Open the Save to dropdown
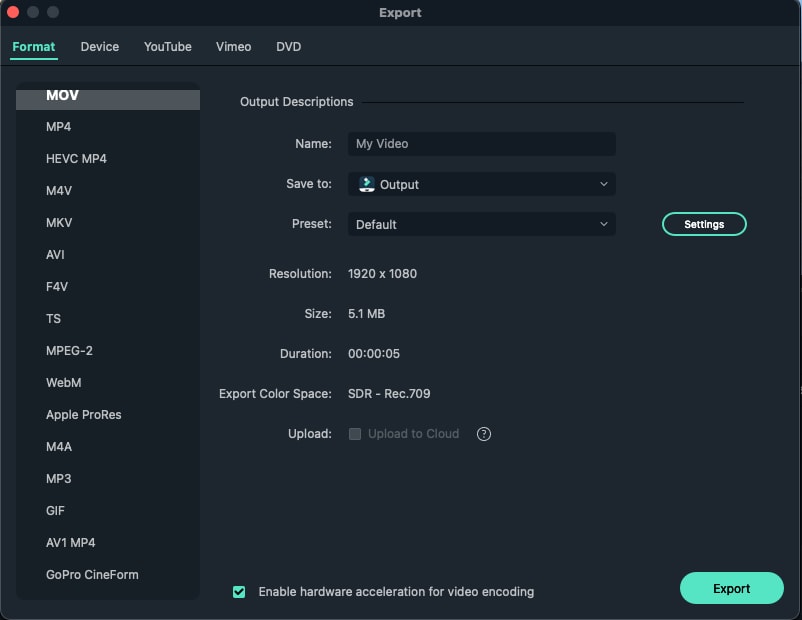Viewport: 802px width, 620px height. [x=482, y=184]
